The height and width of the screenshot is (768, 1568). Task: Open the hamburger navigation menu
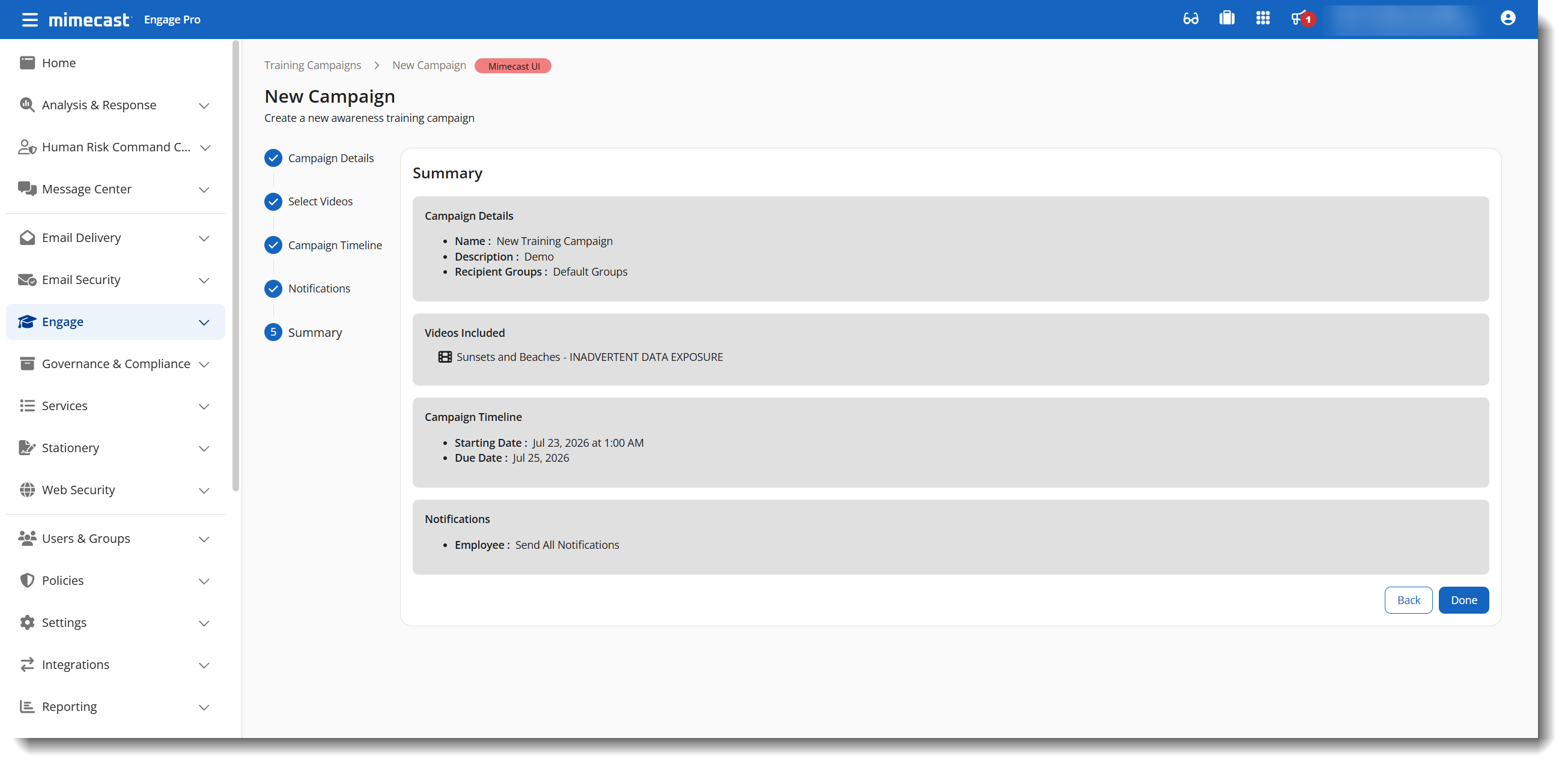29,19
